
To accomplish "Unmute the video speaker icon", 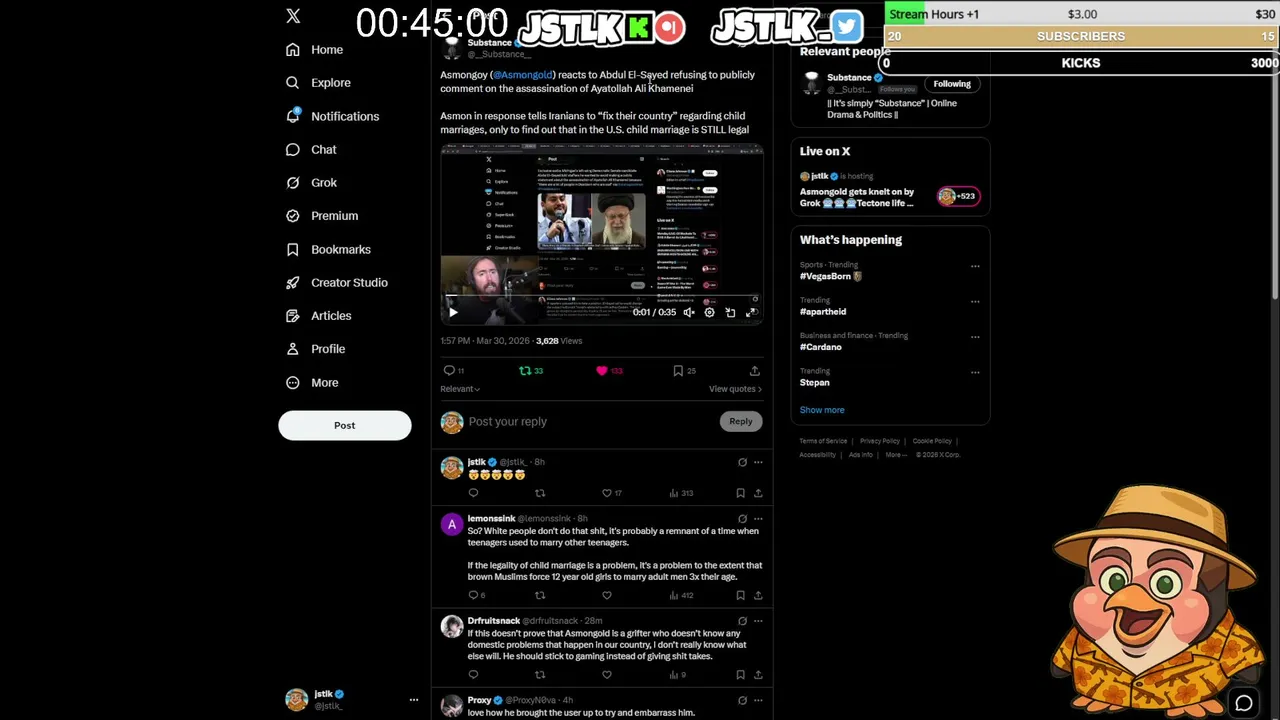I will [689, 312].
